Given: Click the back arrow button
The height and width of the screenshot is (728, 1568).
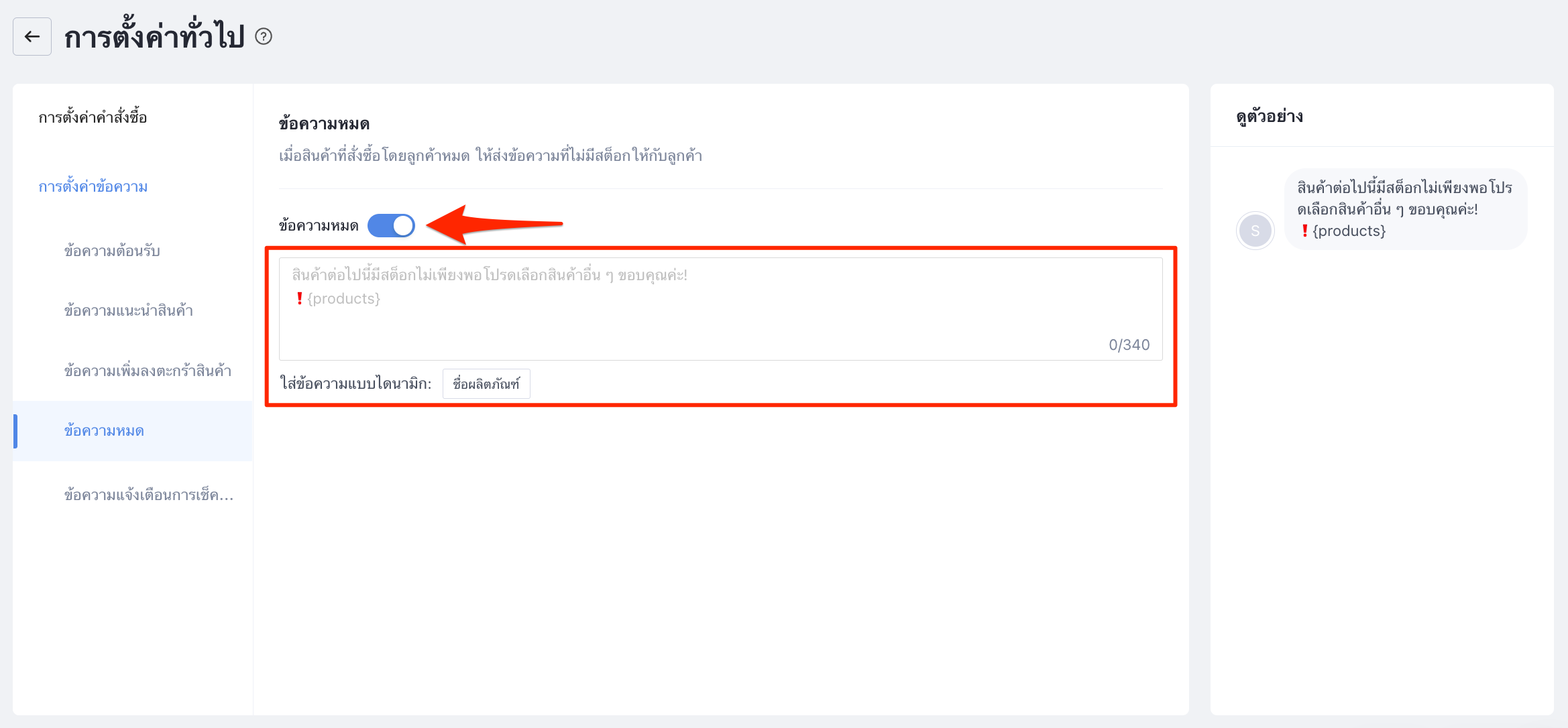Looking at the screenshot, I should point(32,36).
